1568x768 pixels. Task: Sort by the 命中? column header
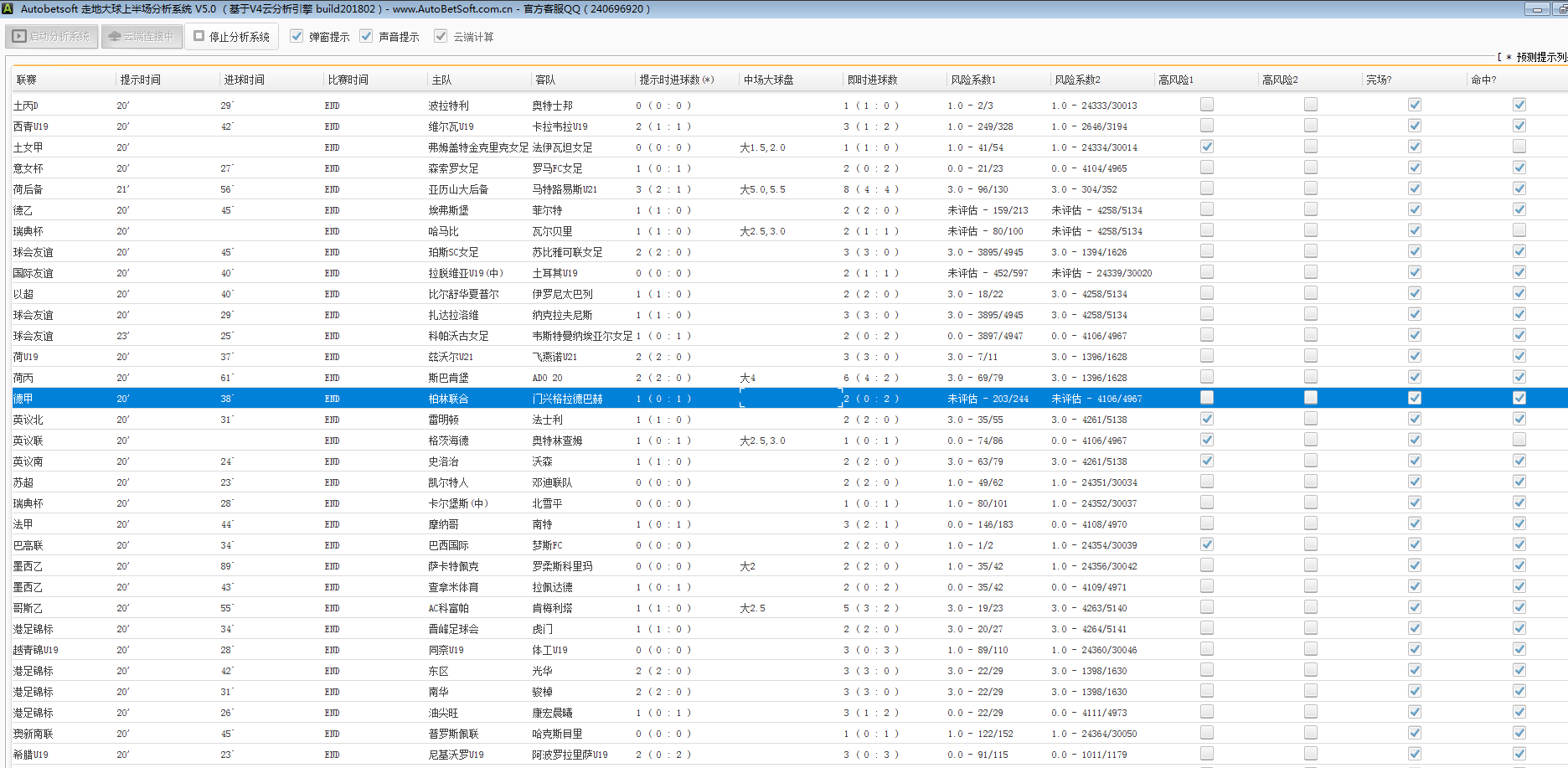[1483, 80]
